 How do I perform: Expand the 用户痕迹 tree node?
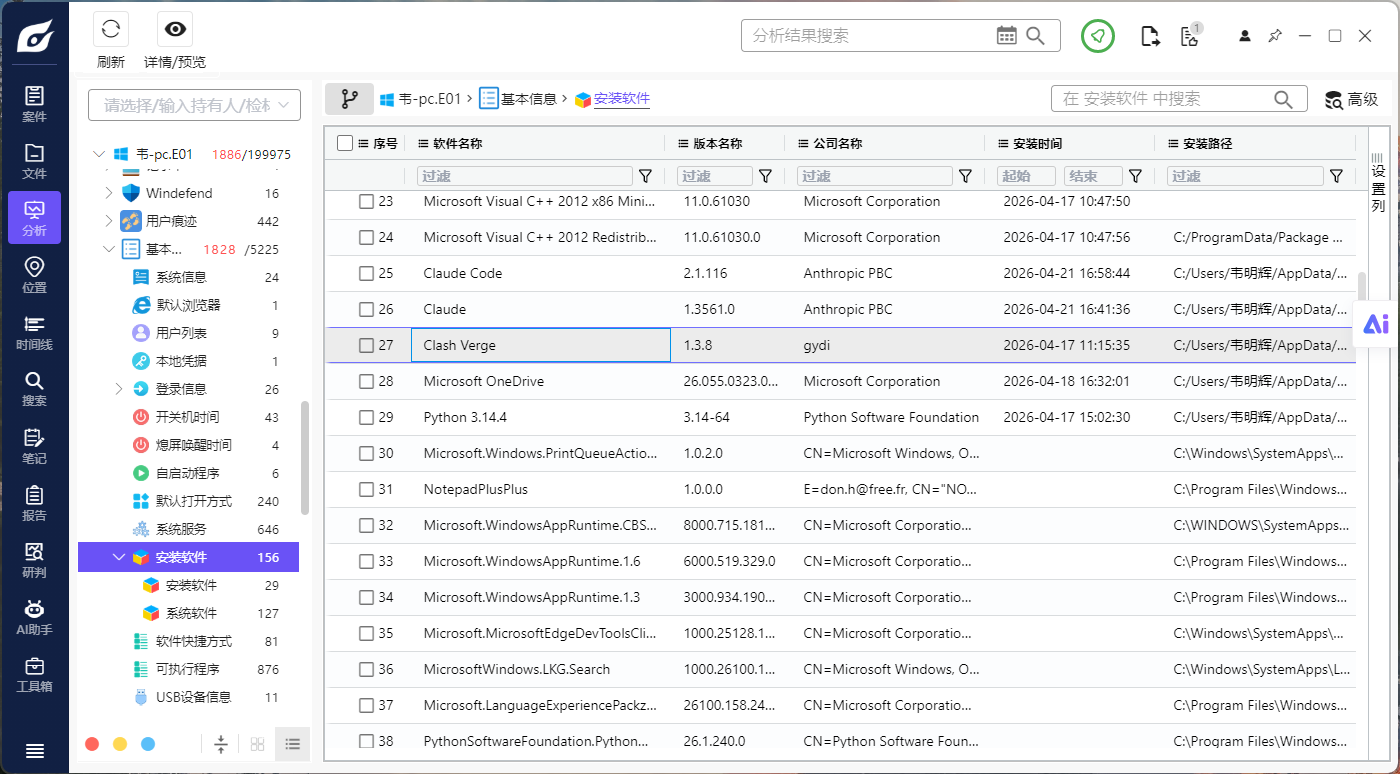(109, 221)
